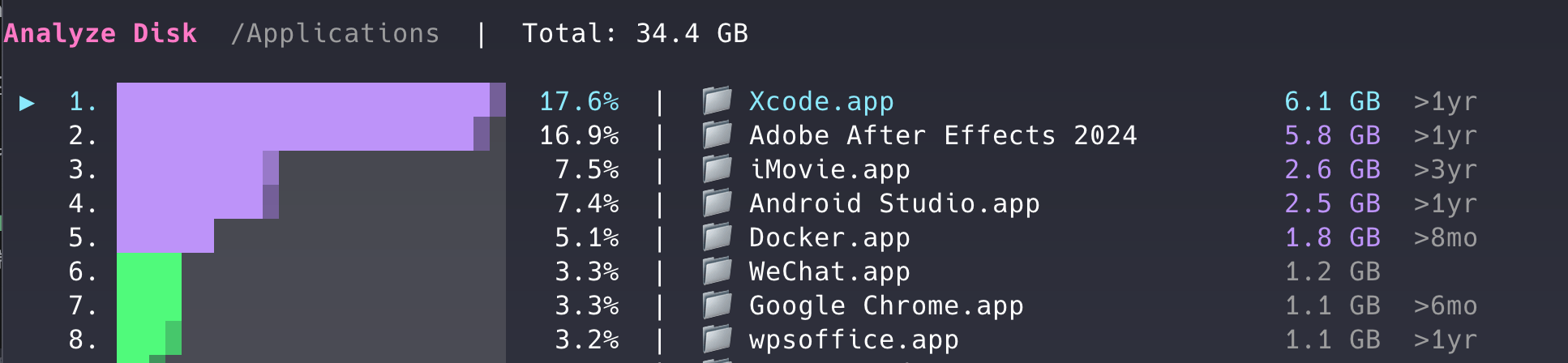Click the purple bar for row 2
Screen dimensions: 1568x363
point(295,135)
